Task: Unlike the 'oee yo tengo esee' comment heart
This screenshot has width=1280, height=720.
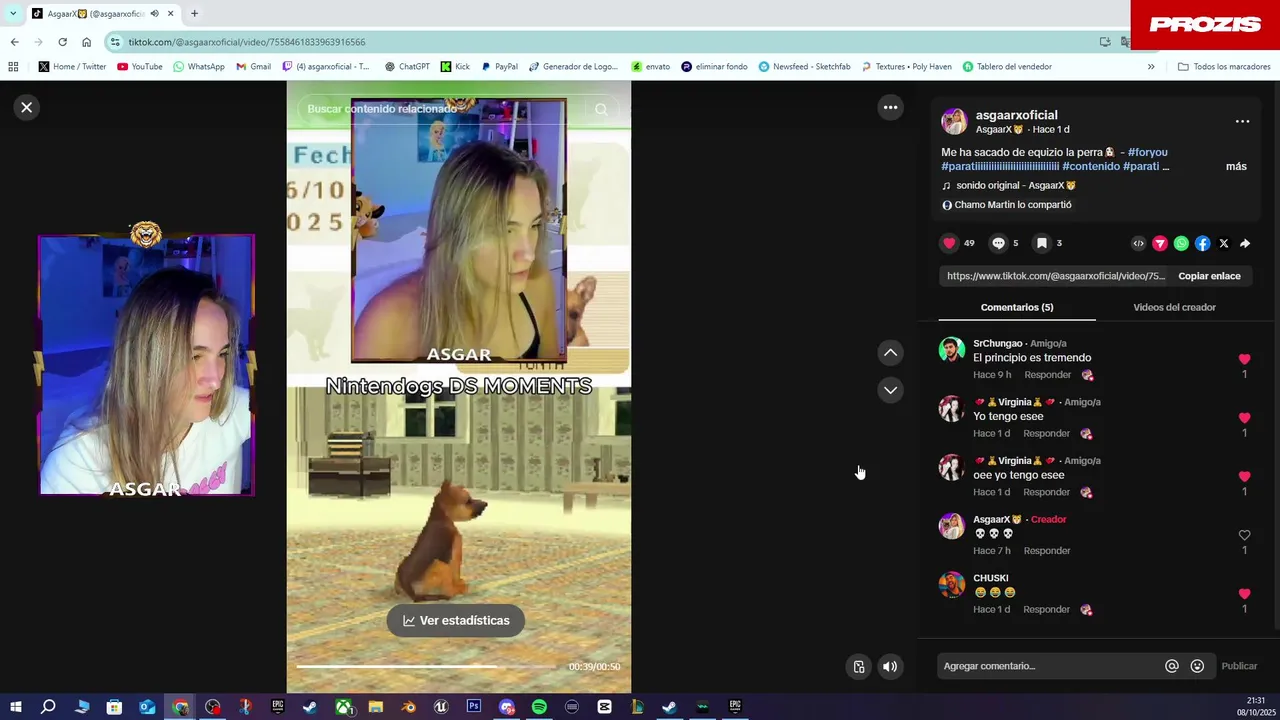Action: [1244, 477]
